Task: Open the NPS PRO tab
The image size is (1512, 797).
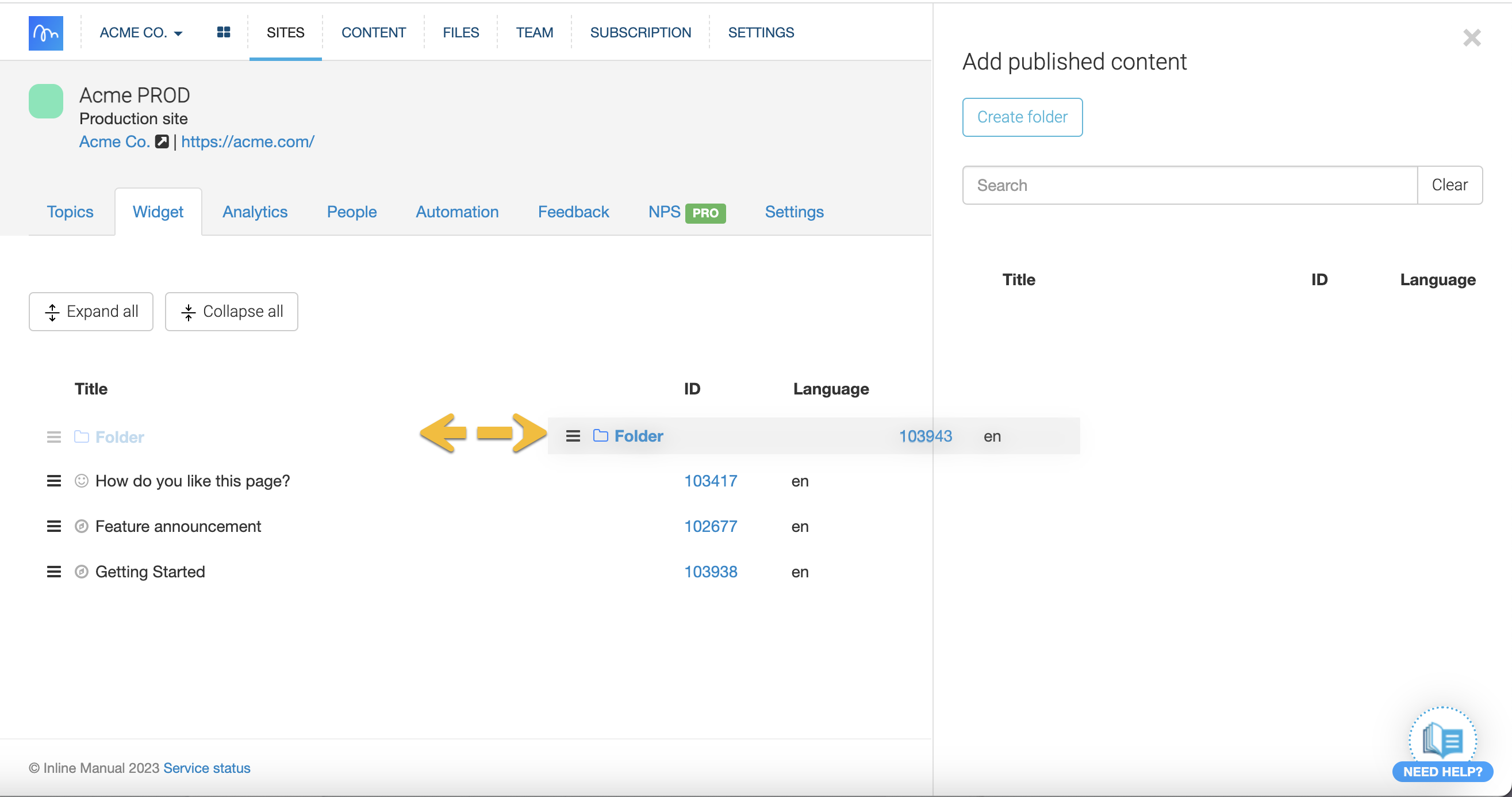Action: (686, 212)
